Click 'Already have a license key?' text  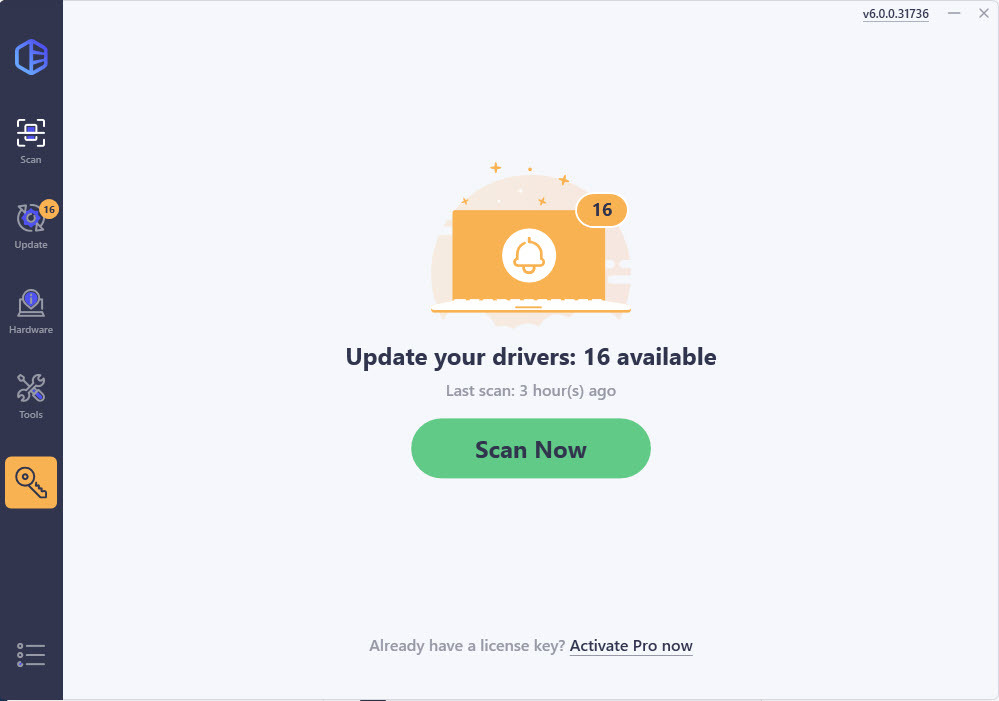[x=467, y=646]
